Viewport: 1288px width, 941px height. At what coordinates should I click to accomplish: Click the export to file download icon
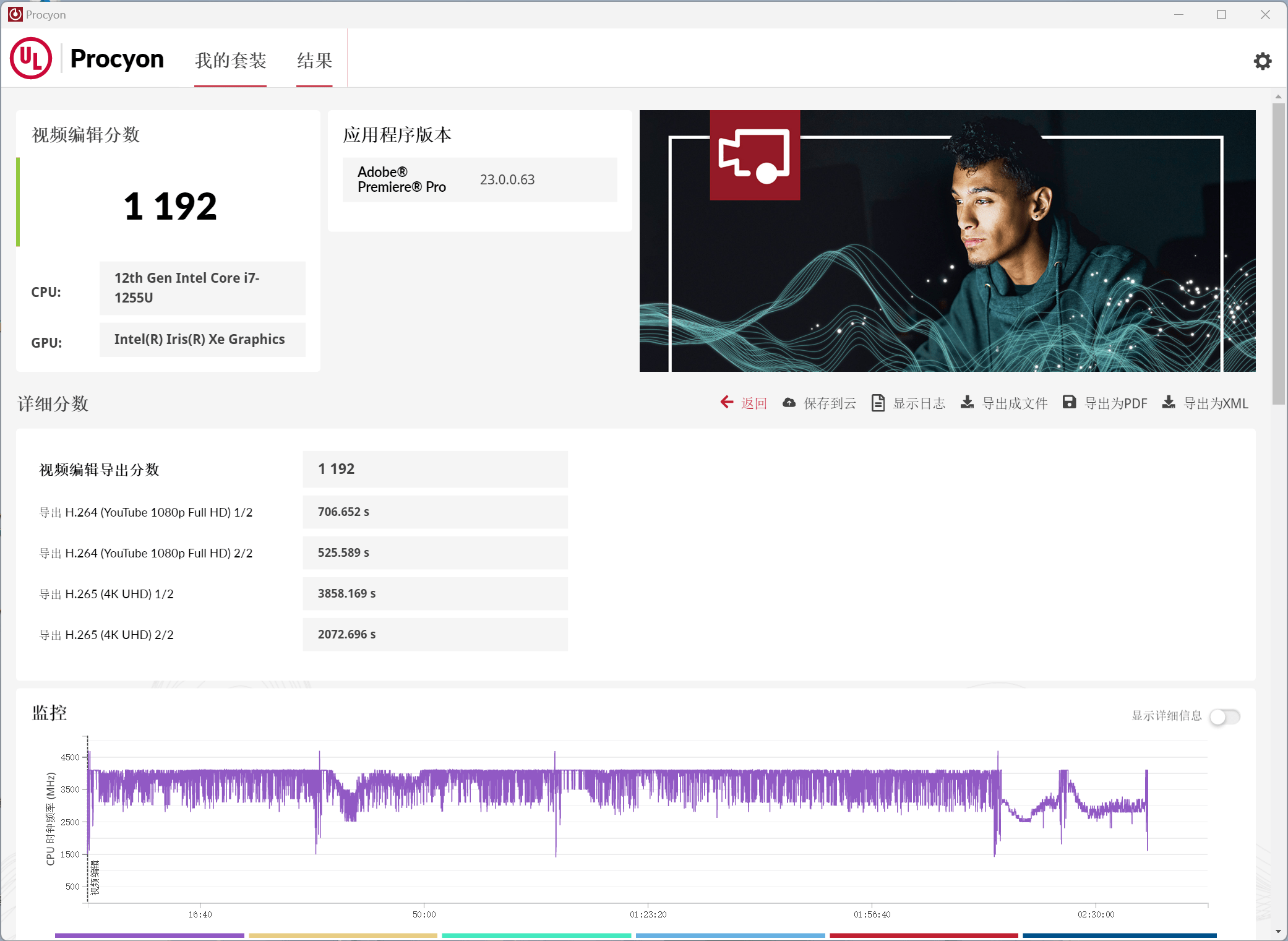pos(967,403)
